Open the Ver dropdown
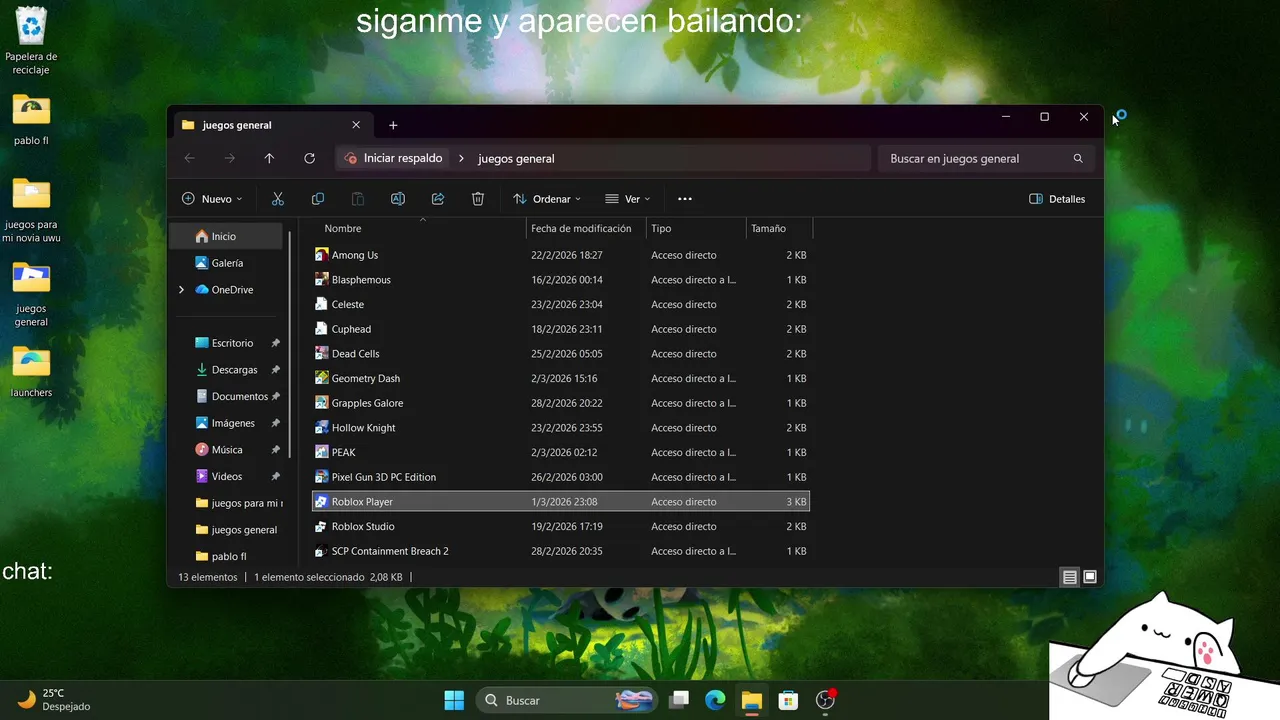 (x=628, y=199)
